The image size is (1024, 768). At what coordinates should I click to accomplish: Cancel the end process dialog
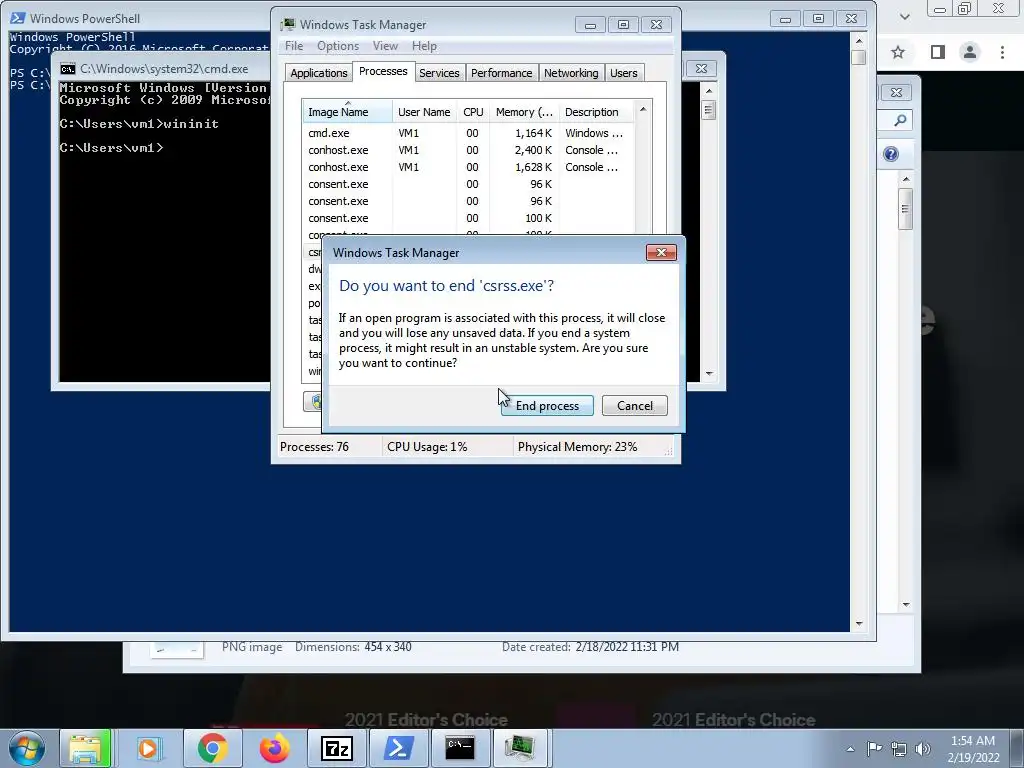(634, 406)
